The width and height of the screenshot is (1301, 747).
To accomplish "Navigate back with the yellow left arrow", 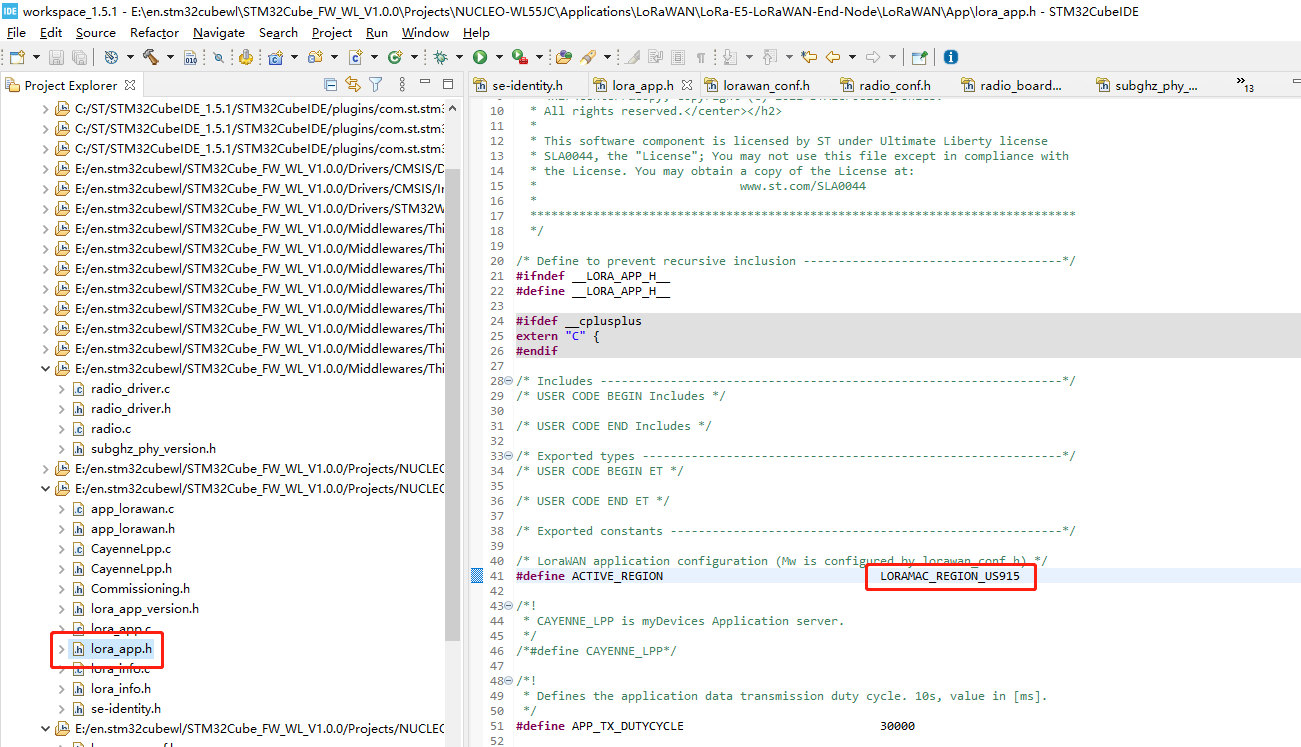I will [x=833, y=57].
